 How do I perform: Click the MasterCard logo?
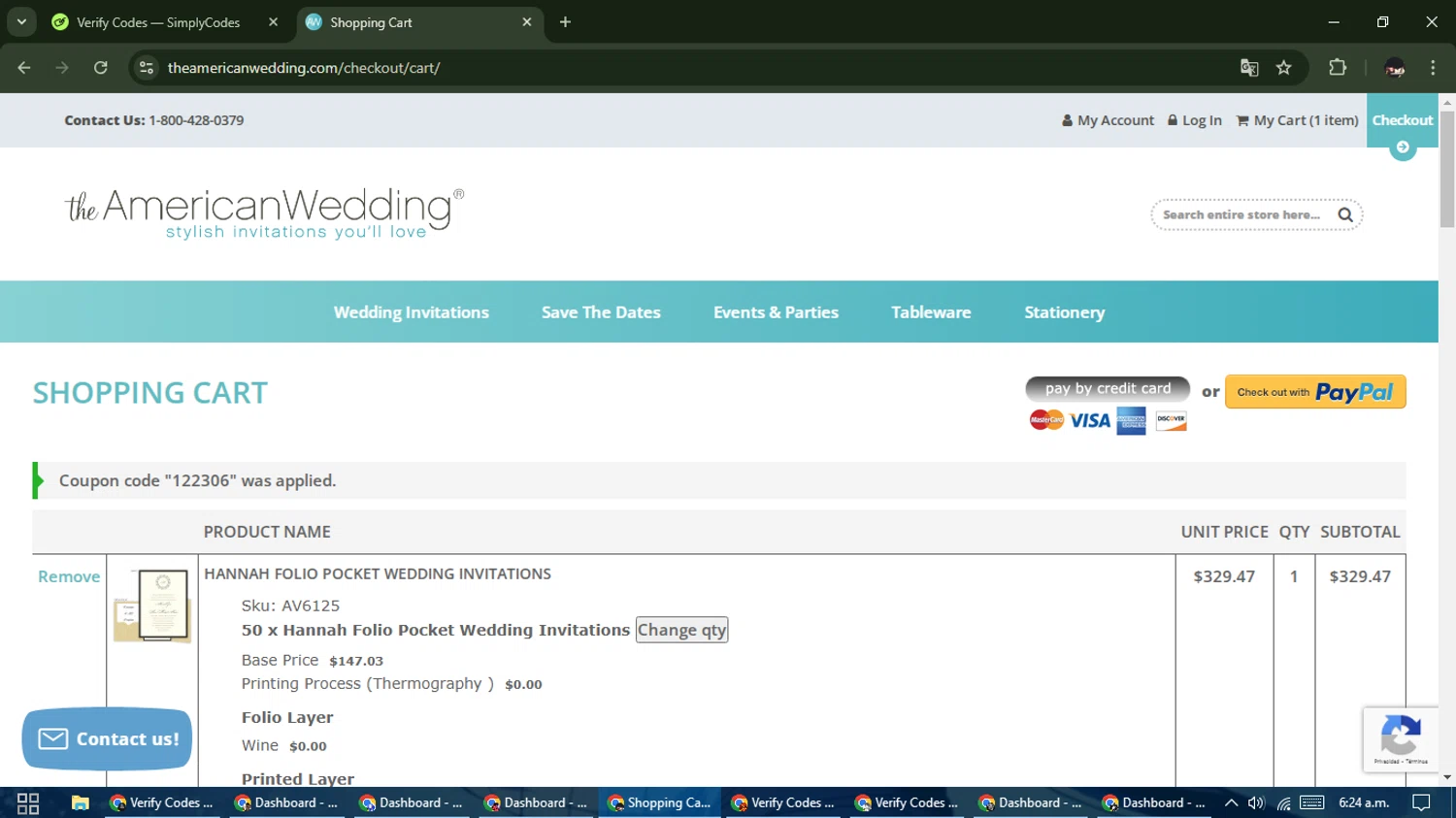coord(1046,420)
